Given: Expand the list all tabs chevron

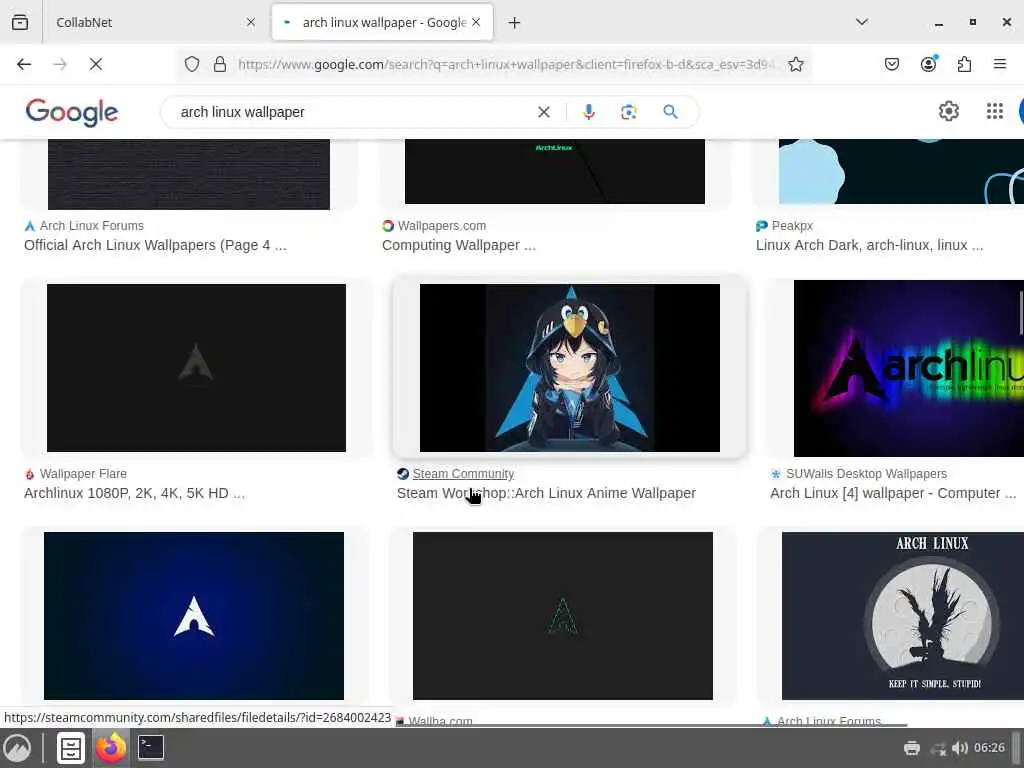Looking at the screenshot, I should pyautogui.click(x=862, y=22).
